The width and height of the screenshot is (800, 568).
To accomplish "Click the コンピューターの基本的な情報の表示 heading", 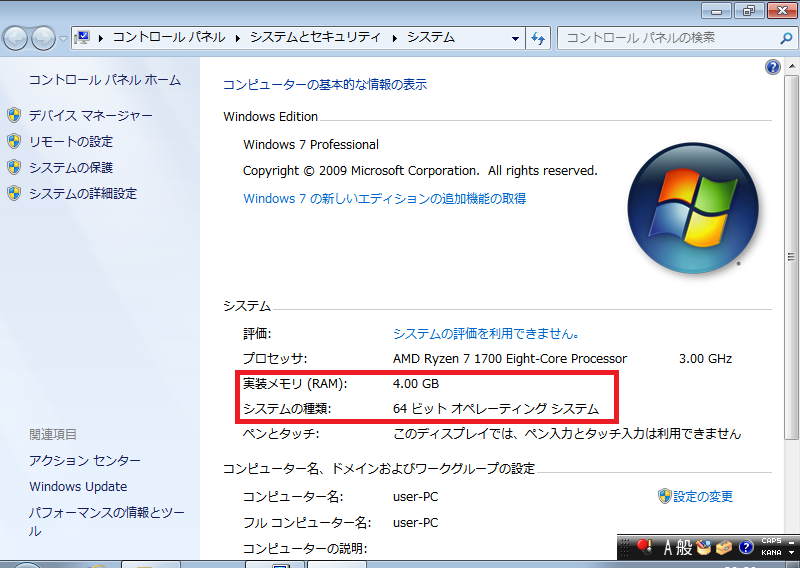I will point(325,85).
